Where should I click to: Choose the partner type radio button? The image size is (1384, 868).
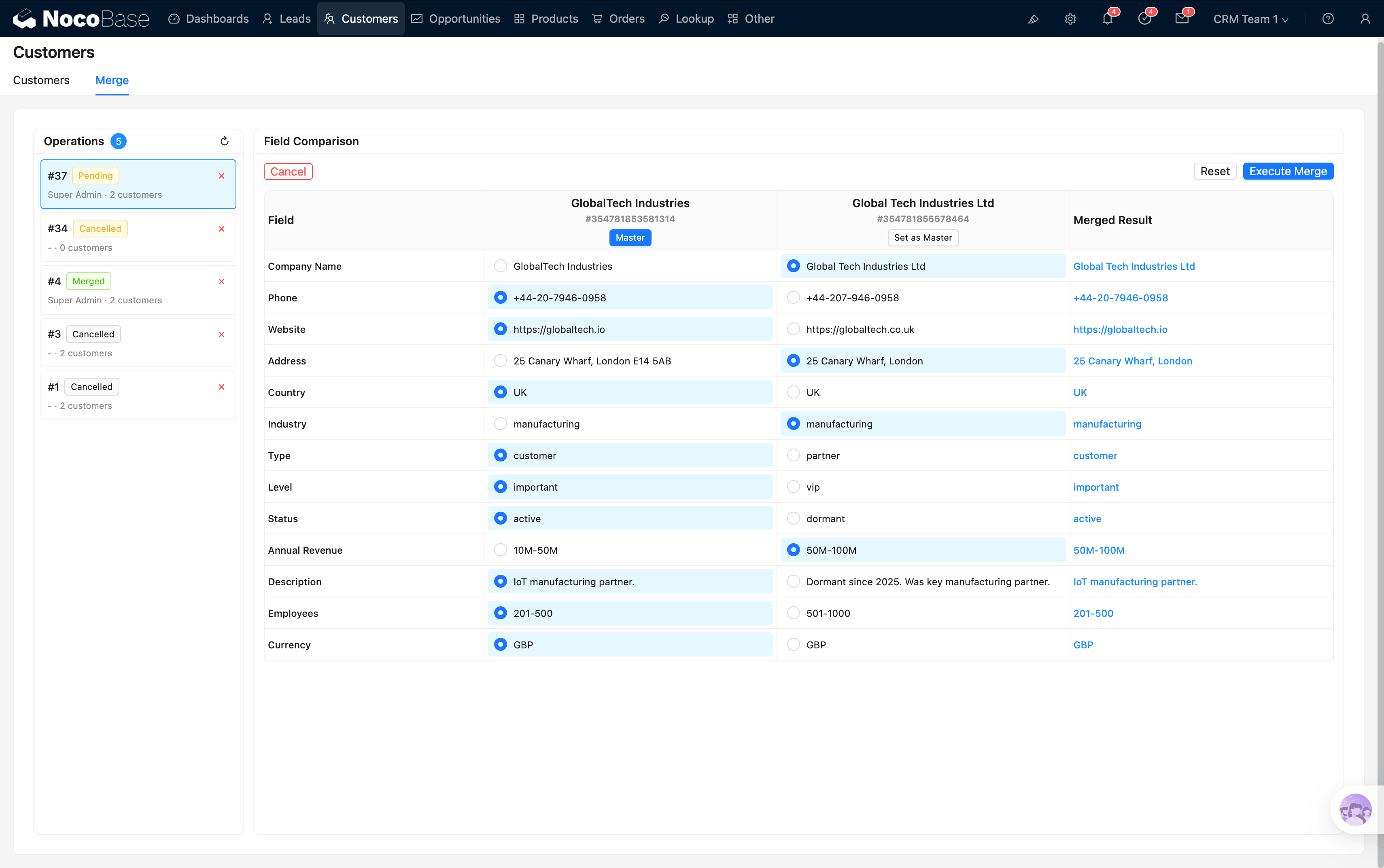(794, 455)
